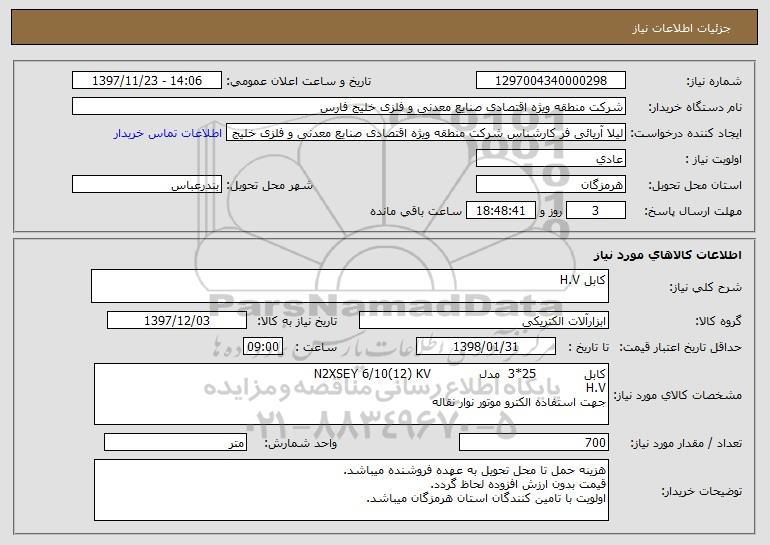Screen dimensions: 770x545
Task: Select the remaining days field showing 3
Action: coord(596,210)
